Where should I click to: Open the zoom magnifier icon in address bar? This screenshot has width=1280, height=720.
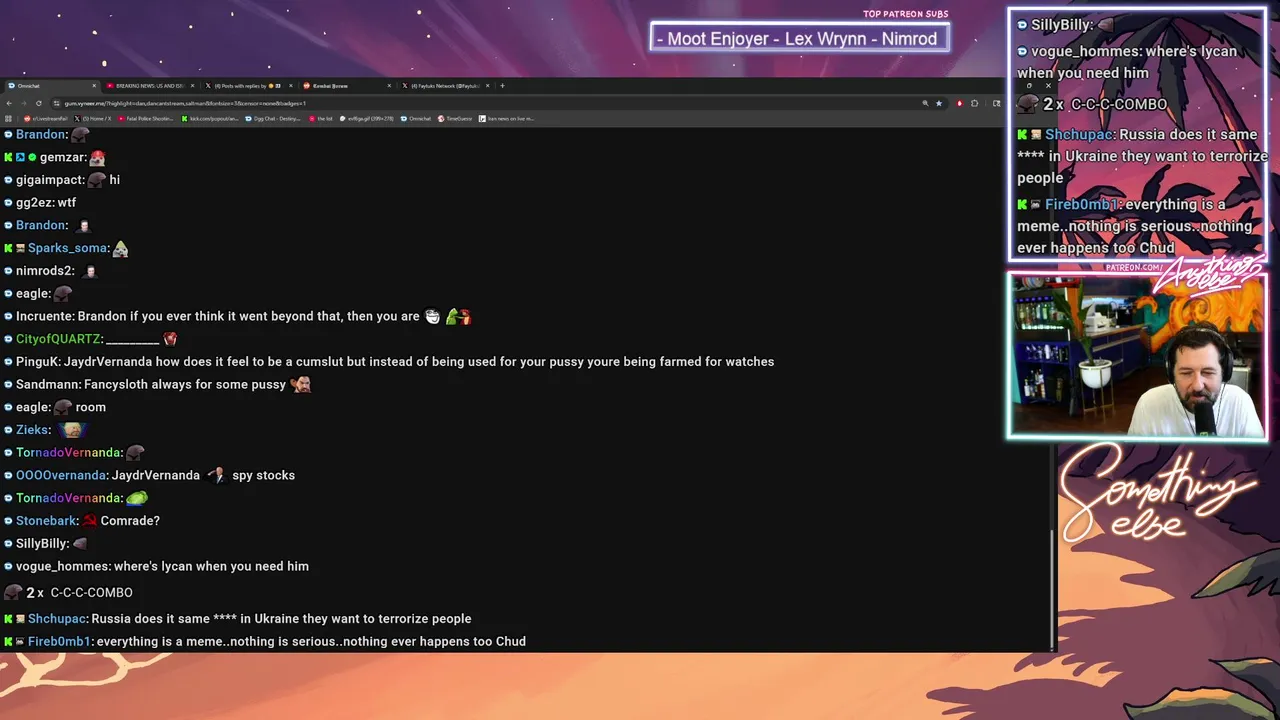click(x=925, y=103)
